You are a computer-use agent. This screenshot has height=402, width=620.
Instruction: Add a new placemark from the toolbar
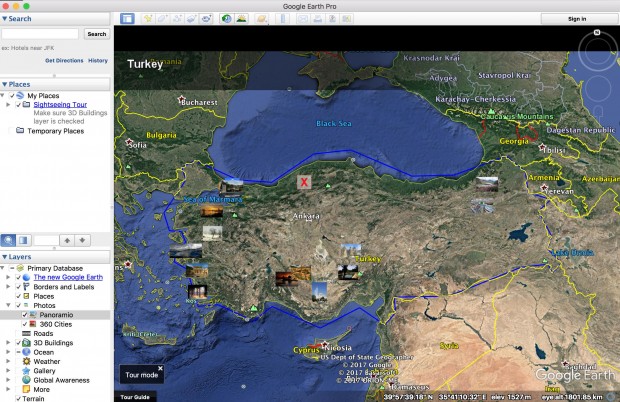click(148, 19)
